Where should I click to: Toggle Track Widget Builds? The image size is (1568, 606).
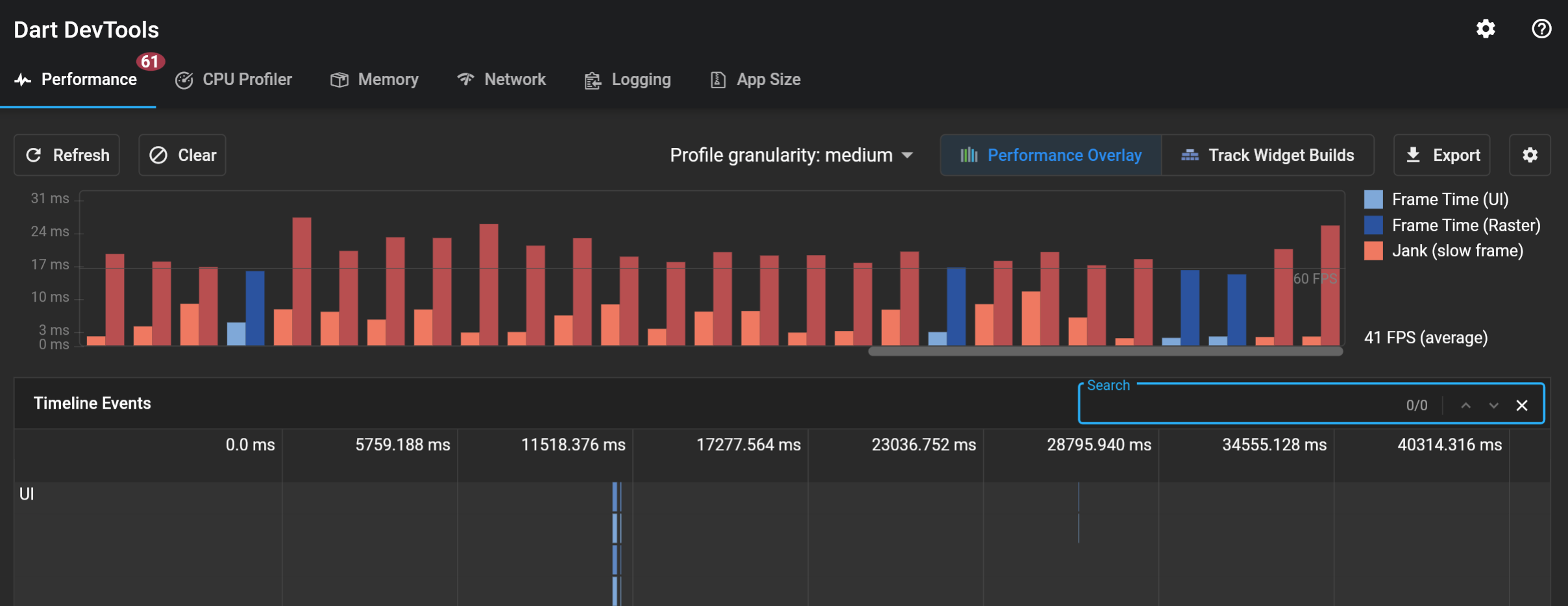tap(1268, 155)
